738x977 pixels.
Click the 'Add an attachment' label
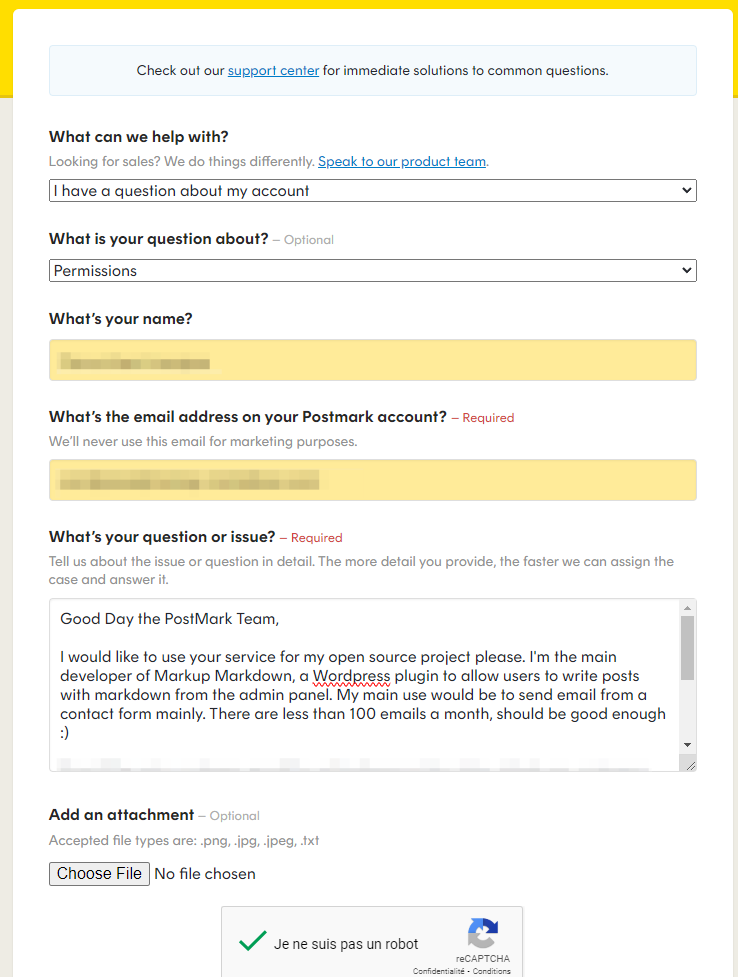121,815
